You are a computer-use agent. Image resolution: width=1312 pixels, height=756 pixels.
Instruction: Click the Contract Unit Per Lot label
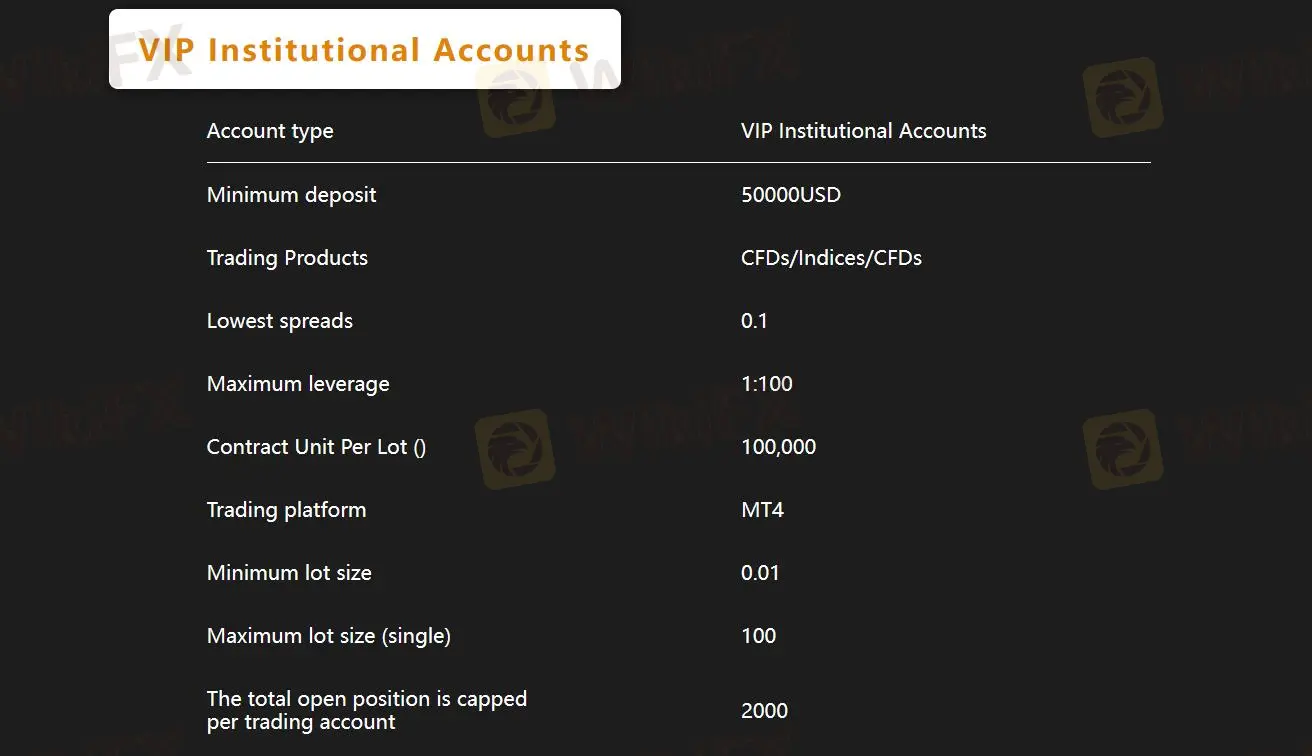tap(316, 446)
